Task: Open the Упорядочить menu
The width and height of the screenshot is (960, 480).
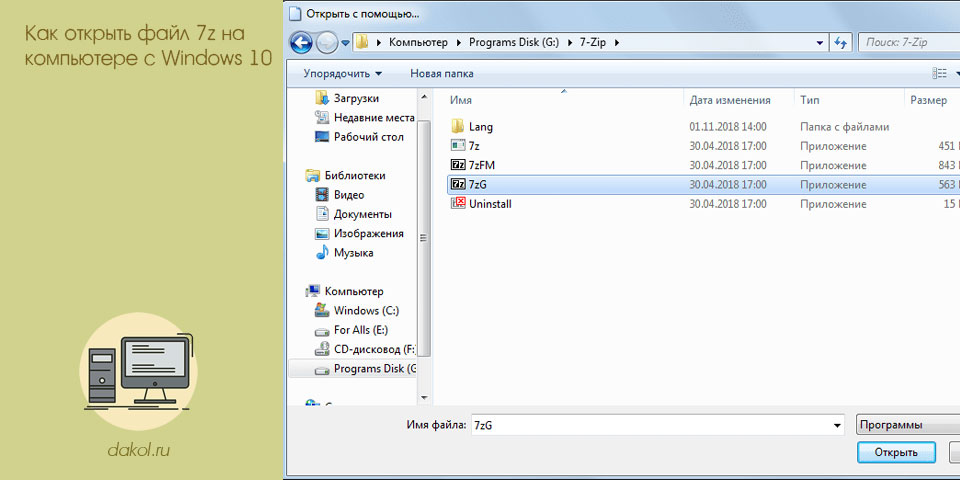Action: pos(342,74)
